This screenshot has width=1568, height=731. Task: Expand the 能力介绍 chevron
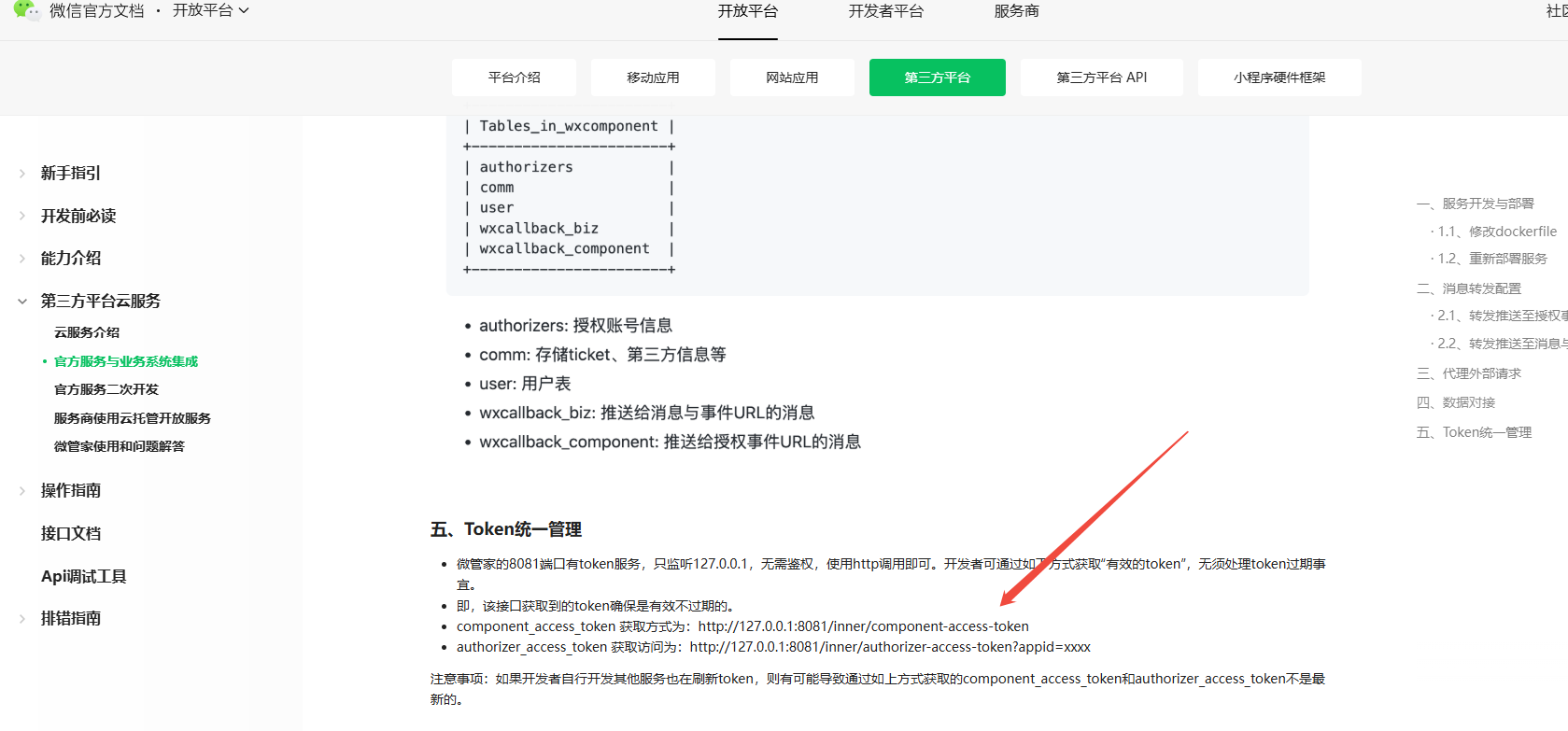pos(22,259)
